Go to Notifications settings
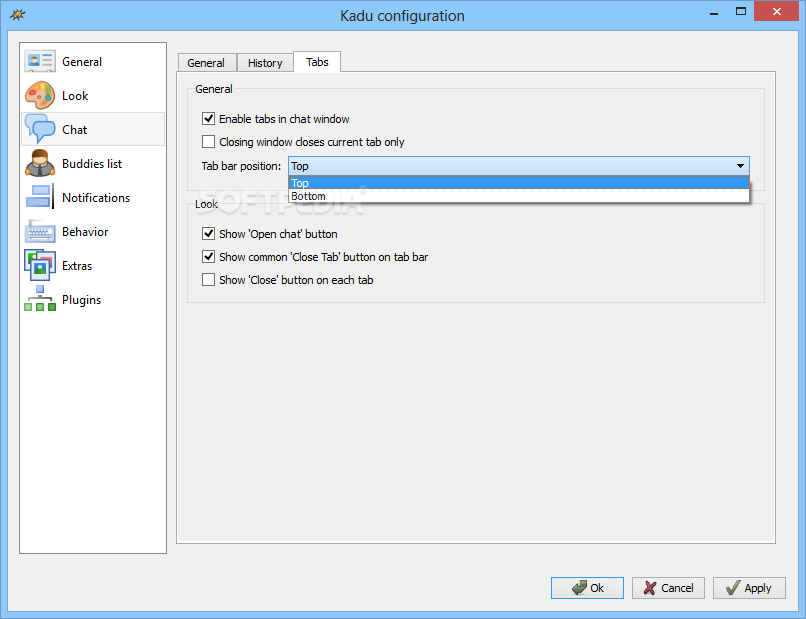The height and width of the screenshot is (619, 806). (x=96, y=197)
